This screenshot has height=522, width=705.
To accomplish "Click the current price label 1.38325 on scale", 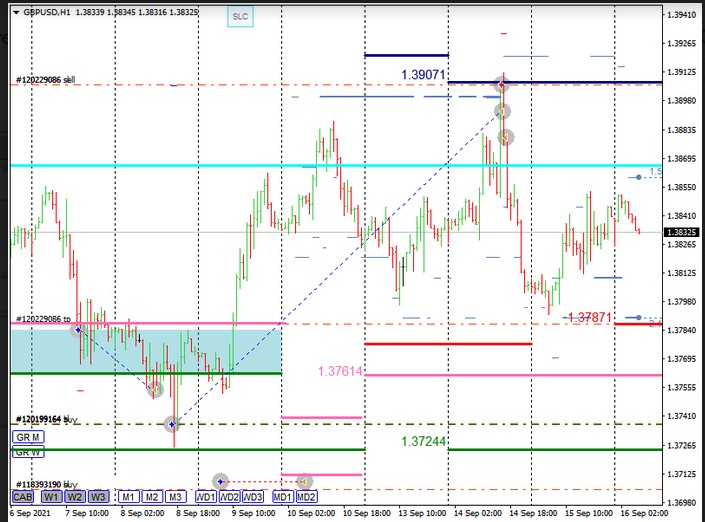I will tap(686, 232).
